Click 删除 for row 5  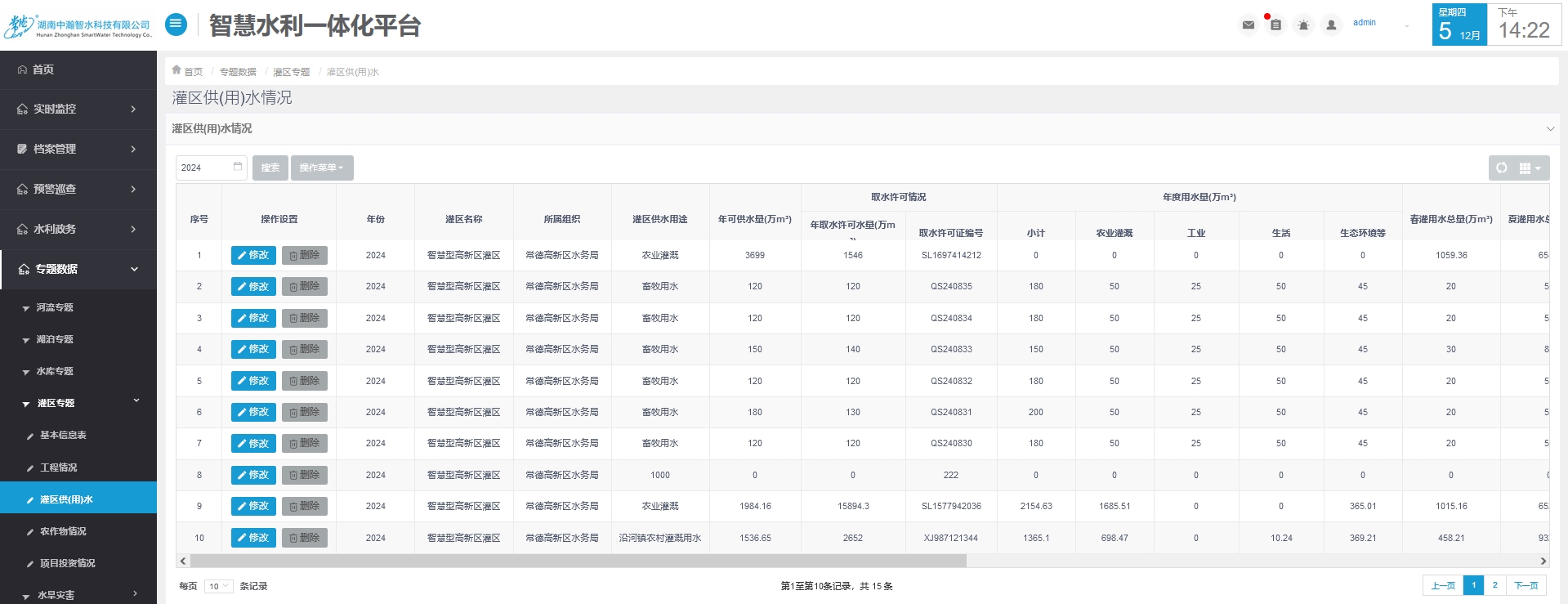[305, 381]
